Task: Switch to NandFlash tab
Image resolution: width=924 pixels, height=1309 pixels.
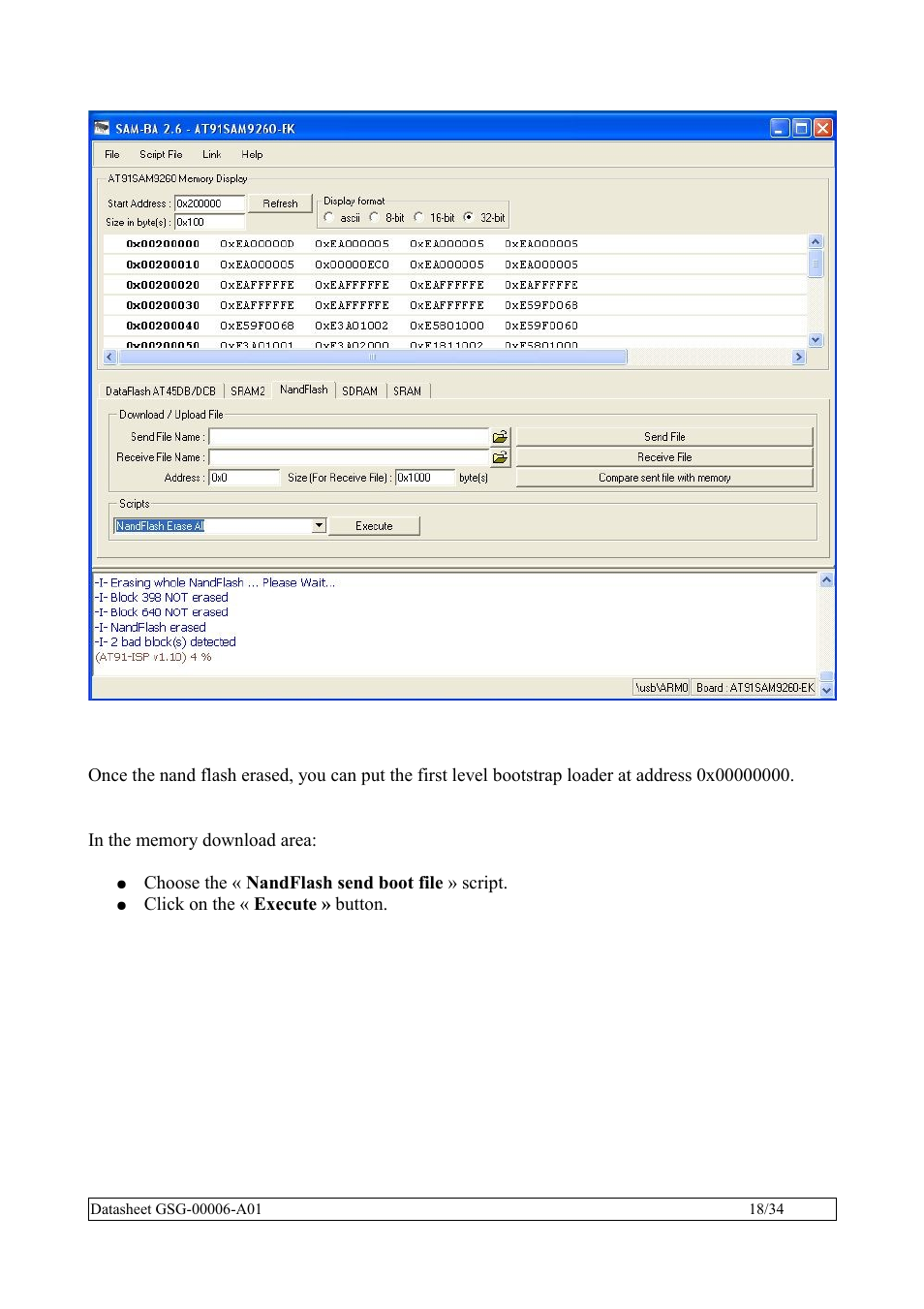Action: tap(304, 390)
